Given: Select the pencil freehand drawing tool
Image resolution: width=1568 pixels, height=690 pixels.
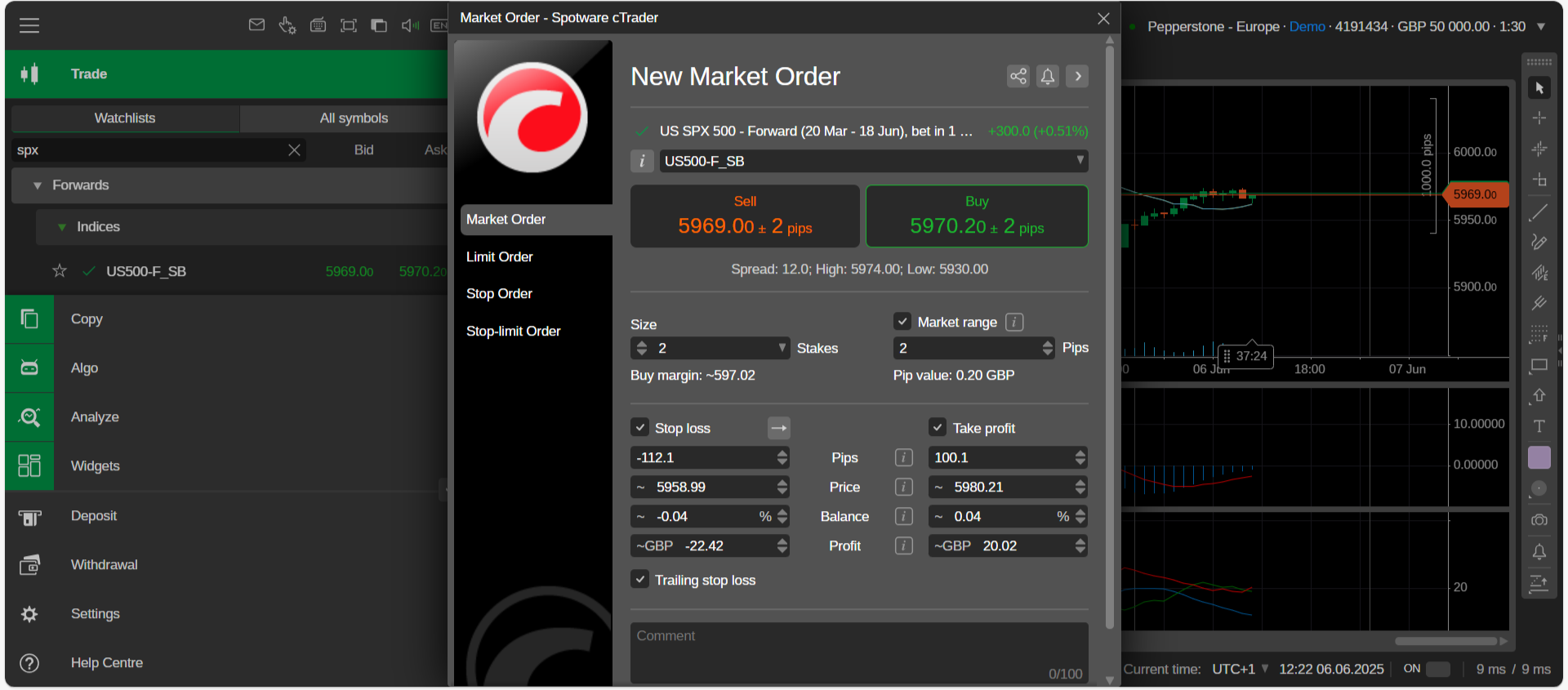Looking at the screenshot, I should (1539, 243).
